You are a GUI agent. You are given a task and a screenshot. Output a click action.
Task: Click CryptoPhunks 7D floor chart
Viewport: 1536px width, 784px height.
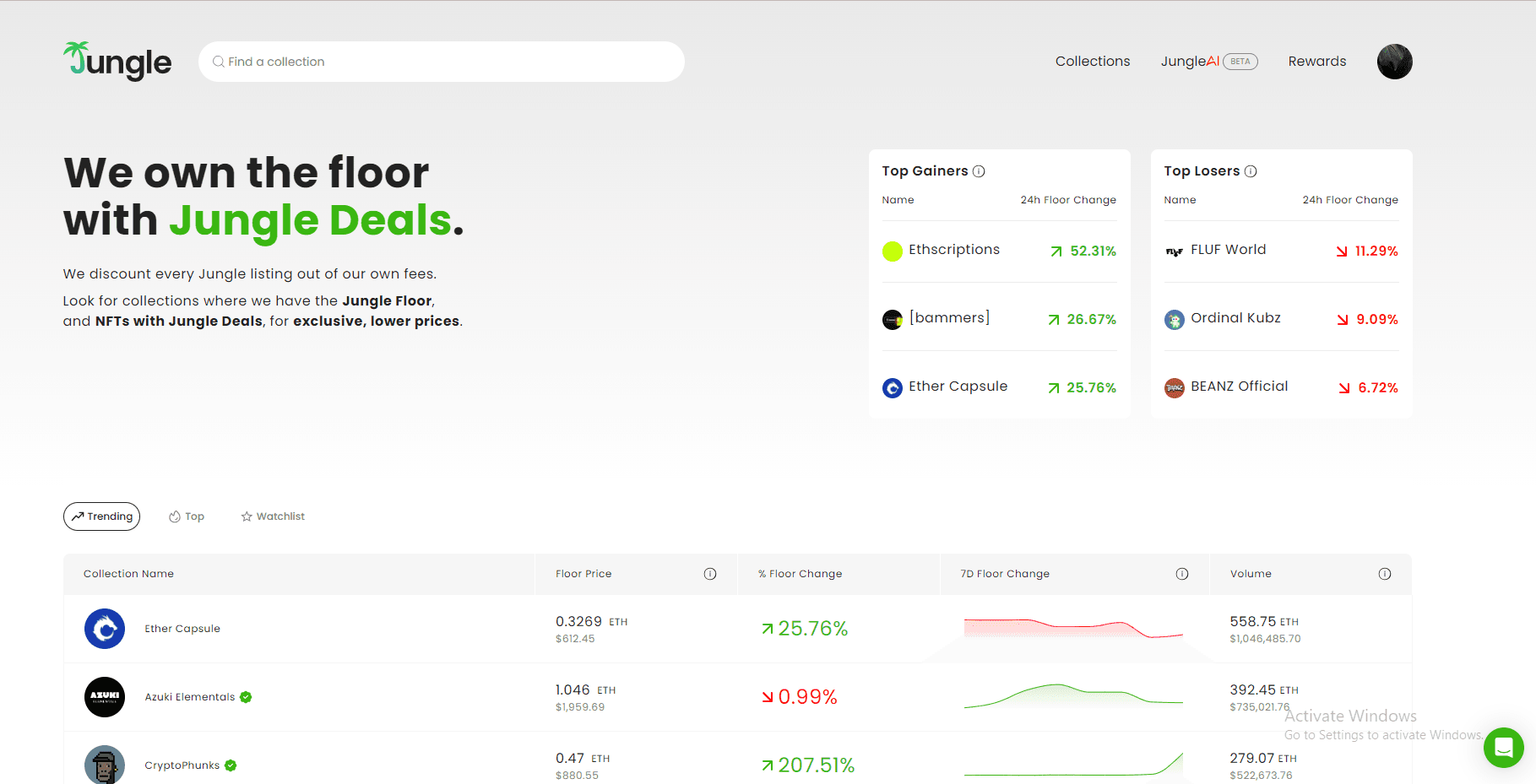click(1073, 764)
